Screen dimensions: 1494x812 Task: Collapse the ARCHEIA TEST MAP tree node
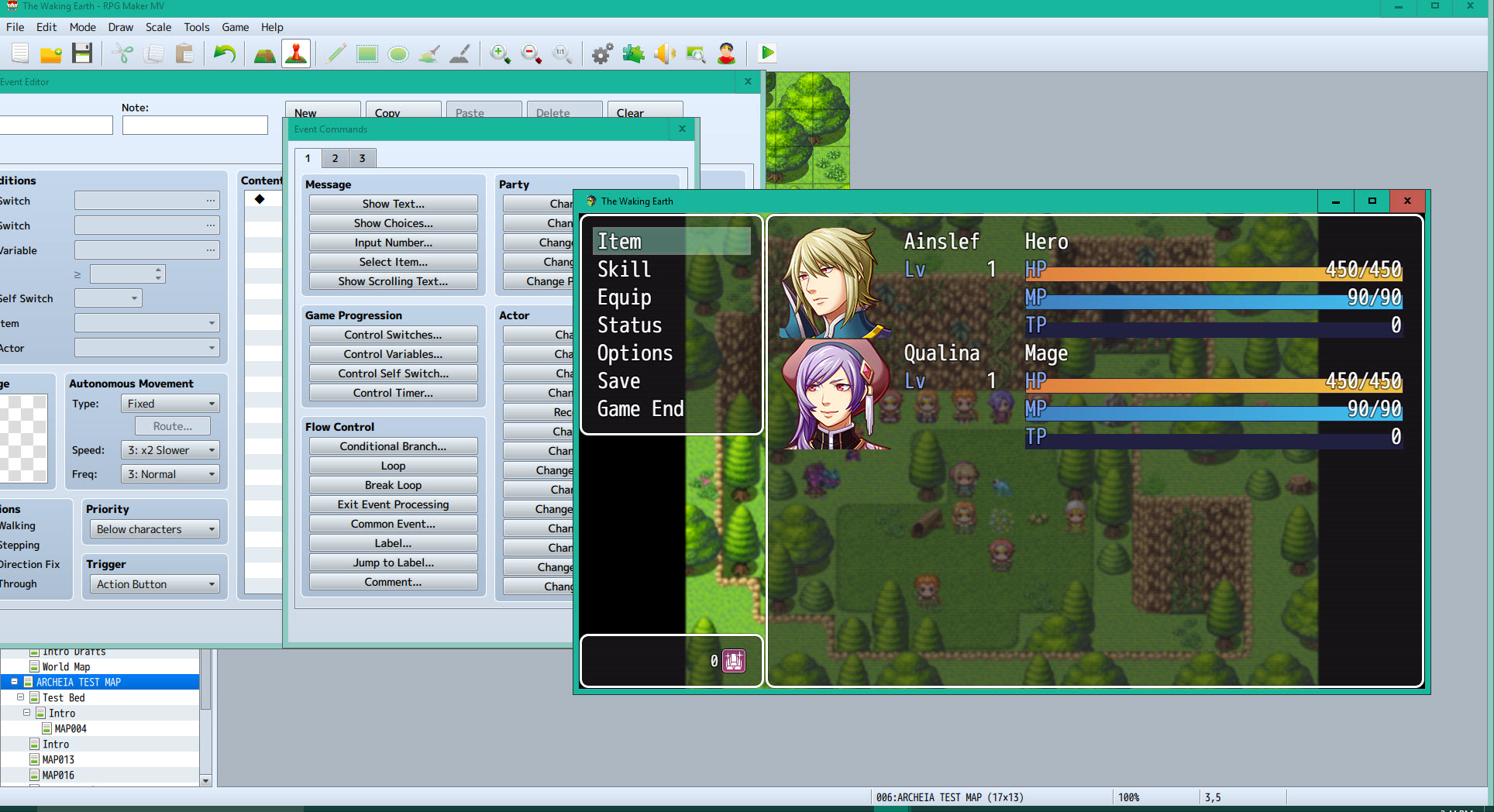click(14, 682)
